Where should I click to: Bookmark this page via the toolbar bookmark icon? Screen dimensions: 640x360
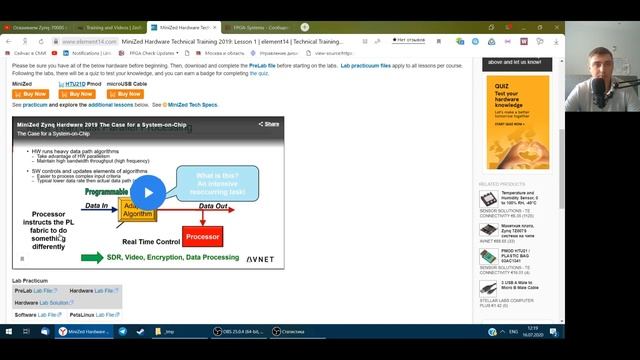[439, 41]
